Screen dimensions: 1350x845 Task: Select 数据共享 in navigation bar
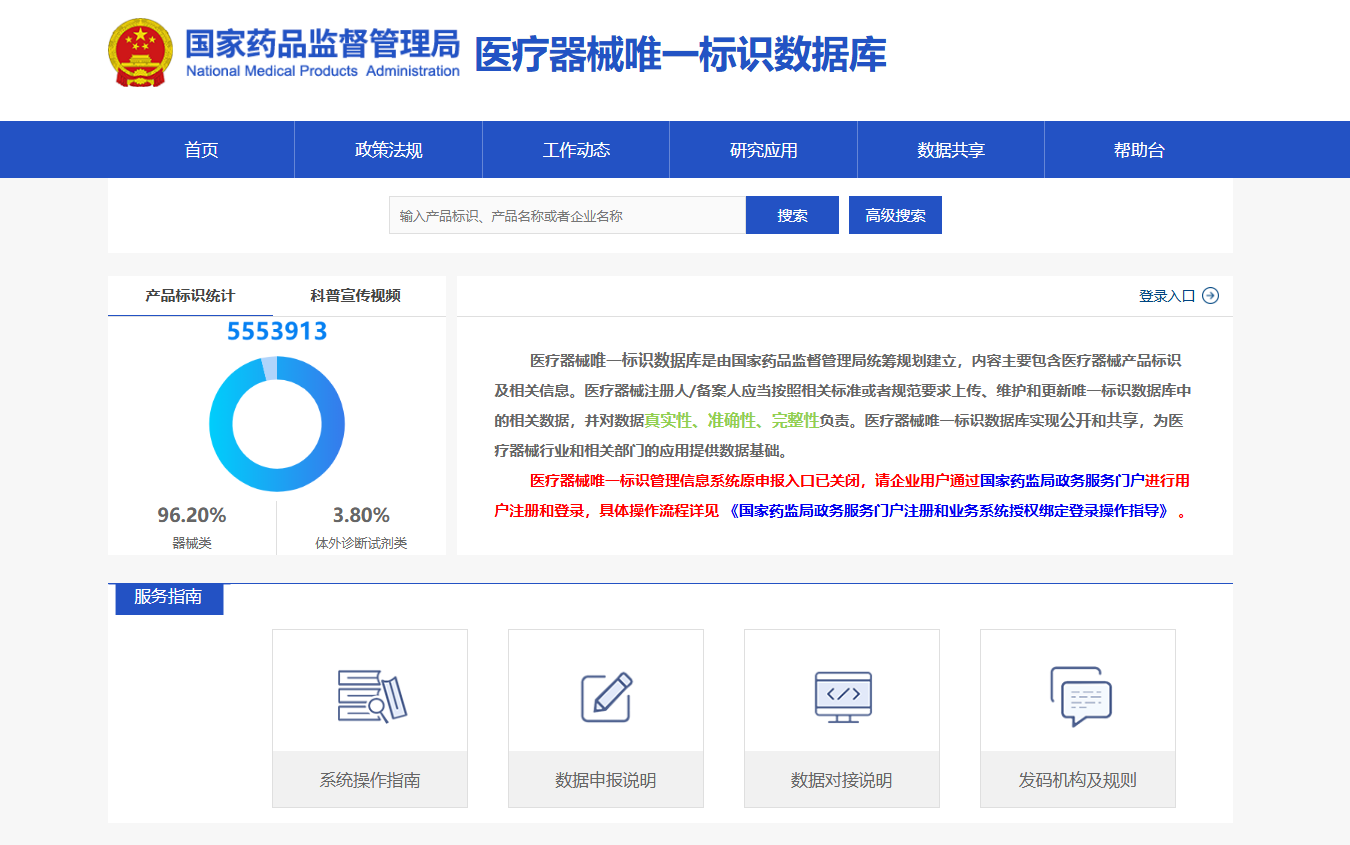tap(951, 150)
